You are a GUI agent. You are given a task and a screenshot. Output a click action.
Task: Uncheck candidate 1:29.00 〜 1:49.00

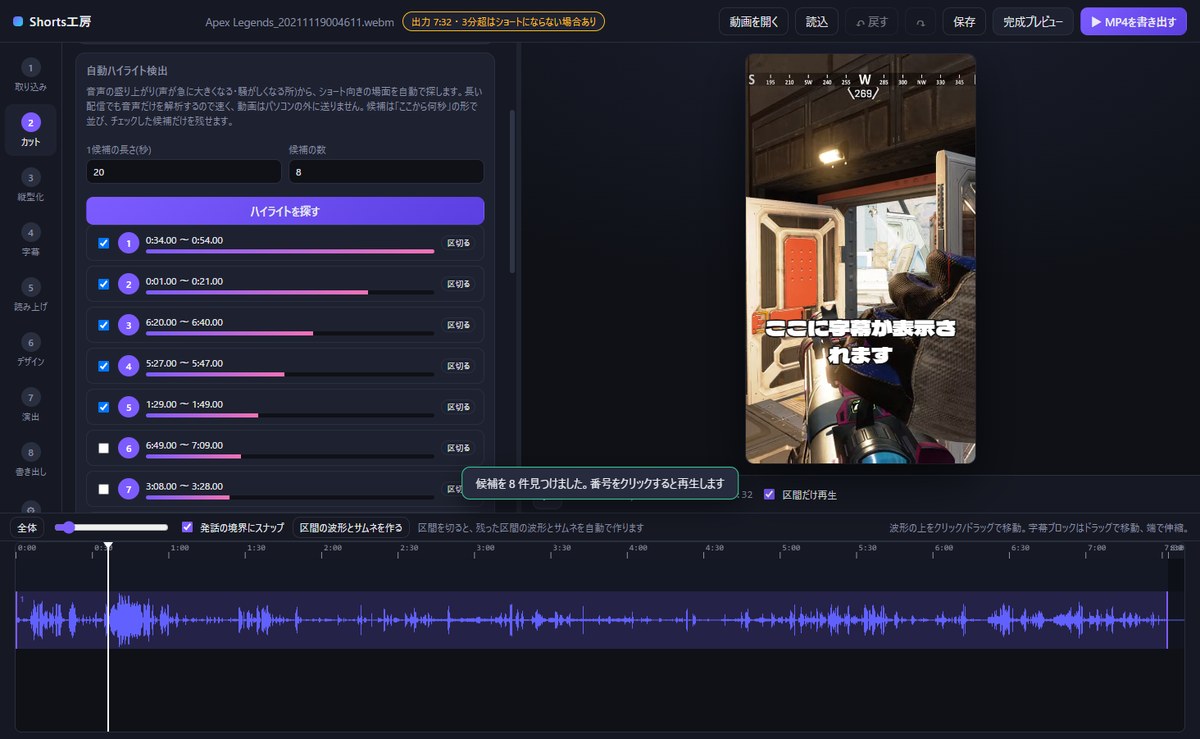[104, 407]
